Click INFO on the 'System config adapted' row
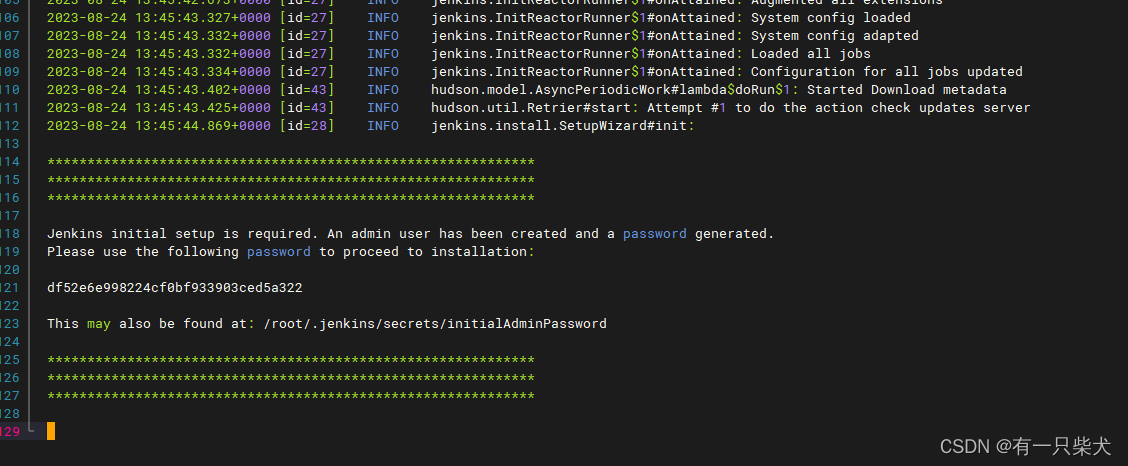Viewport: 1128px width, 466px height. pyautogui.click(x=383, y=36)
